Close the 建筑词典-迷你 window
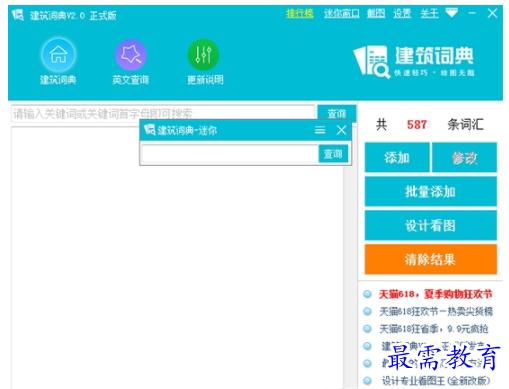509x389 pixels. tap(341, 130)
